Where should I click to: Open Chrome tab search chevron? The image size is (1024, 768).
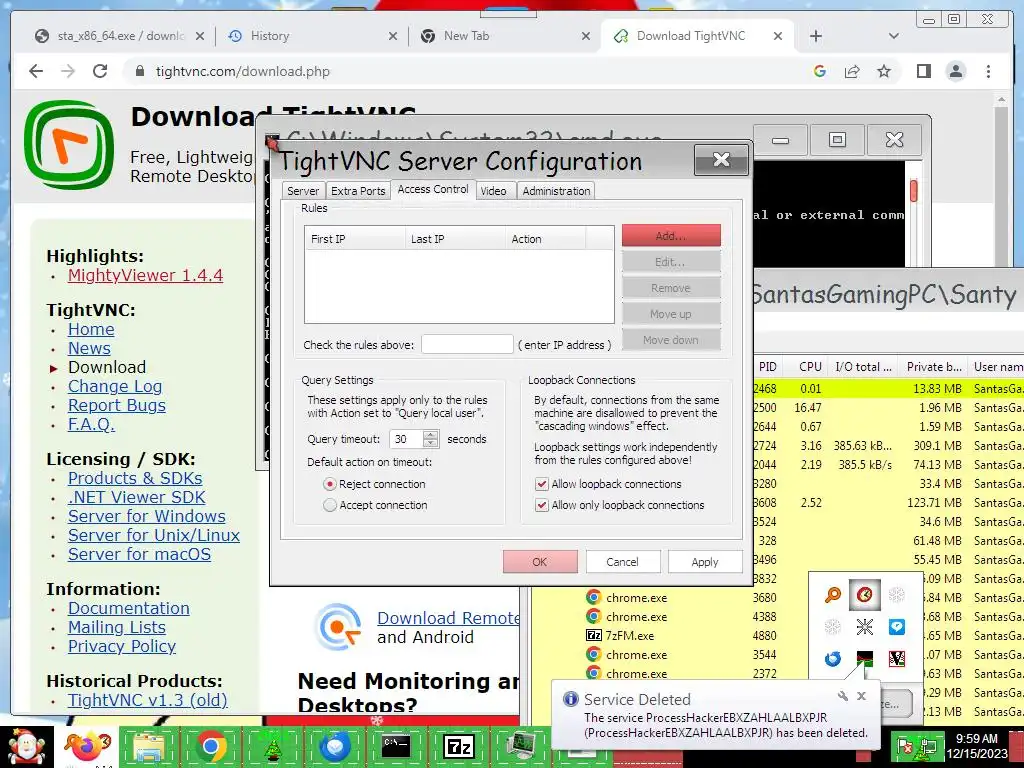click(893, 36)
